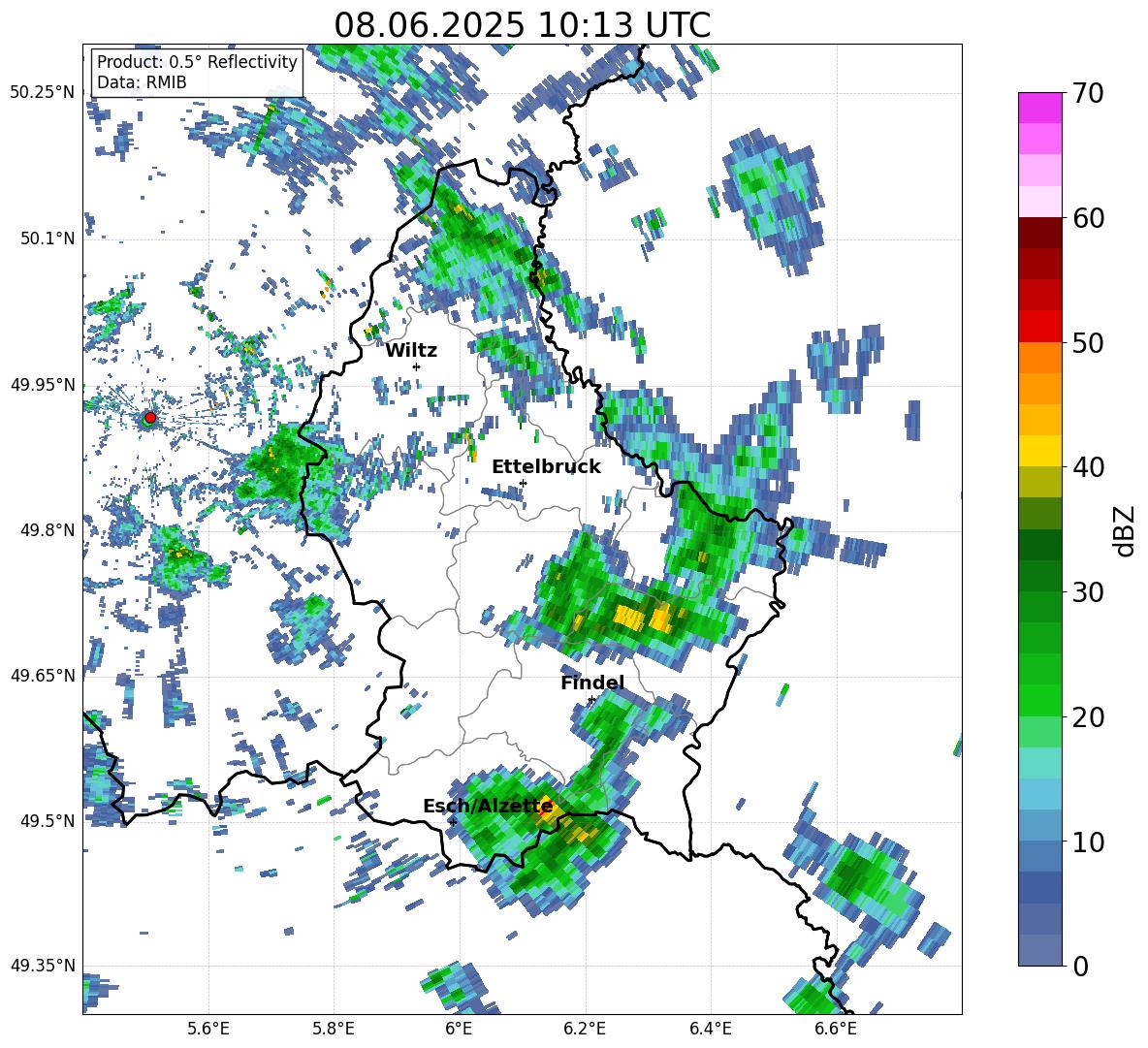Click the Wiltz station cross marker

[x=417, y=366]
